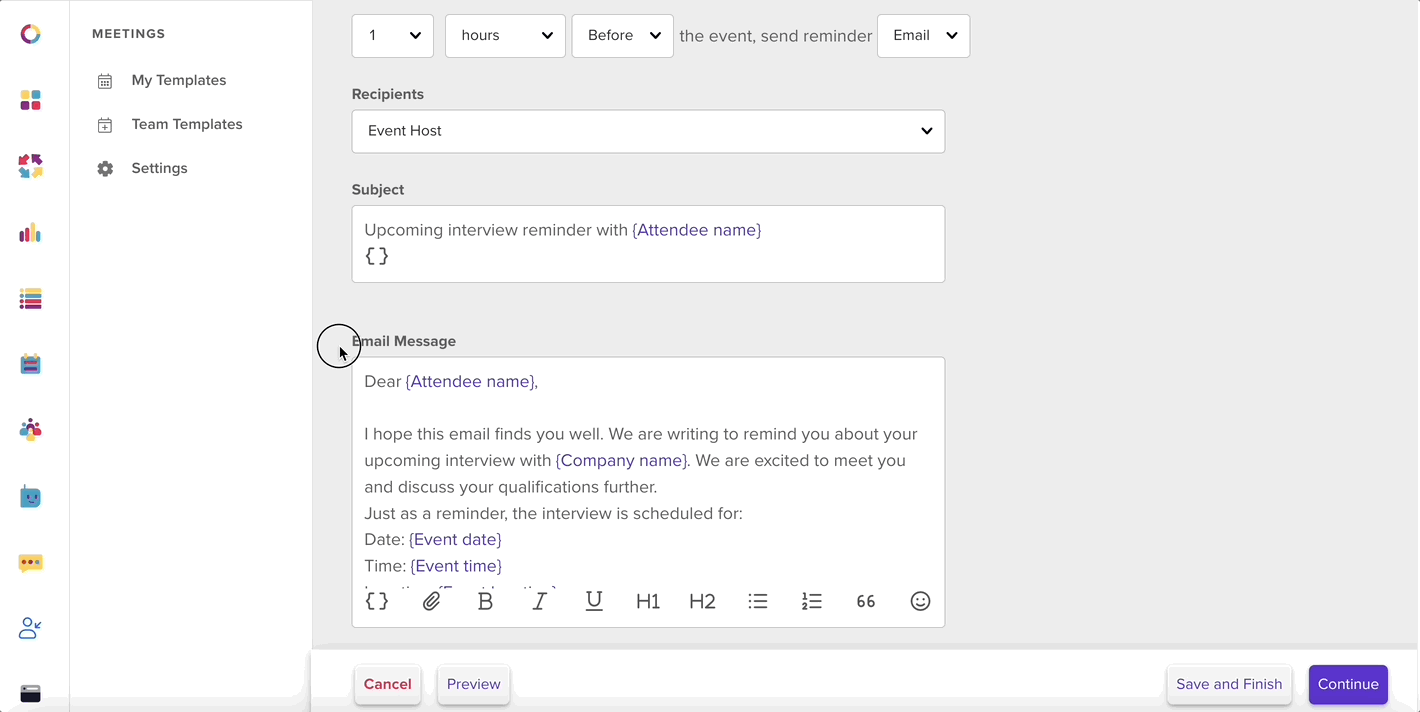The image size is (1420, 712).
Task: Toggle bold formatting
Action: (x=485, y=601)
